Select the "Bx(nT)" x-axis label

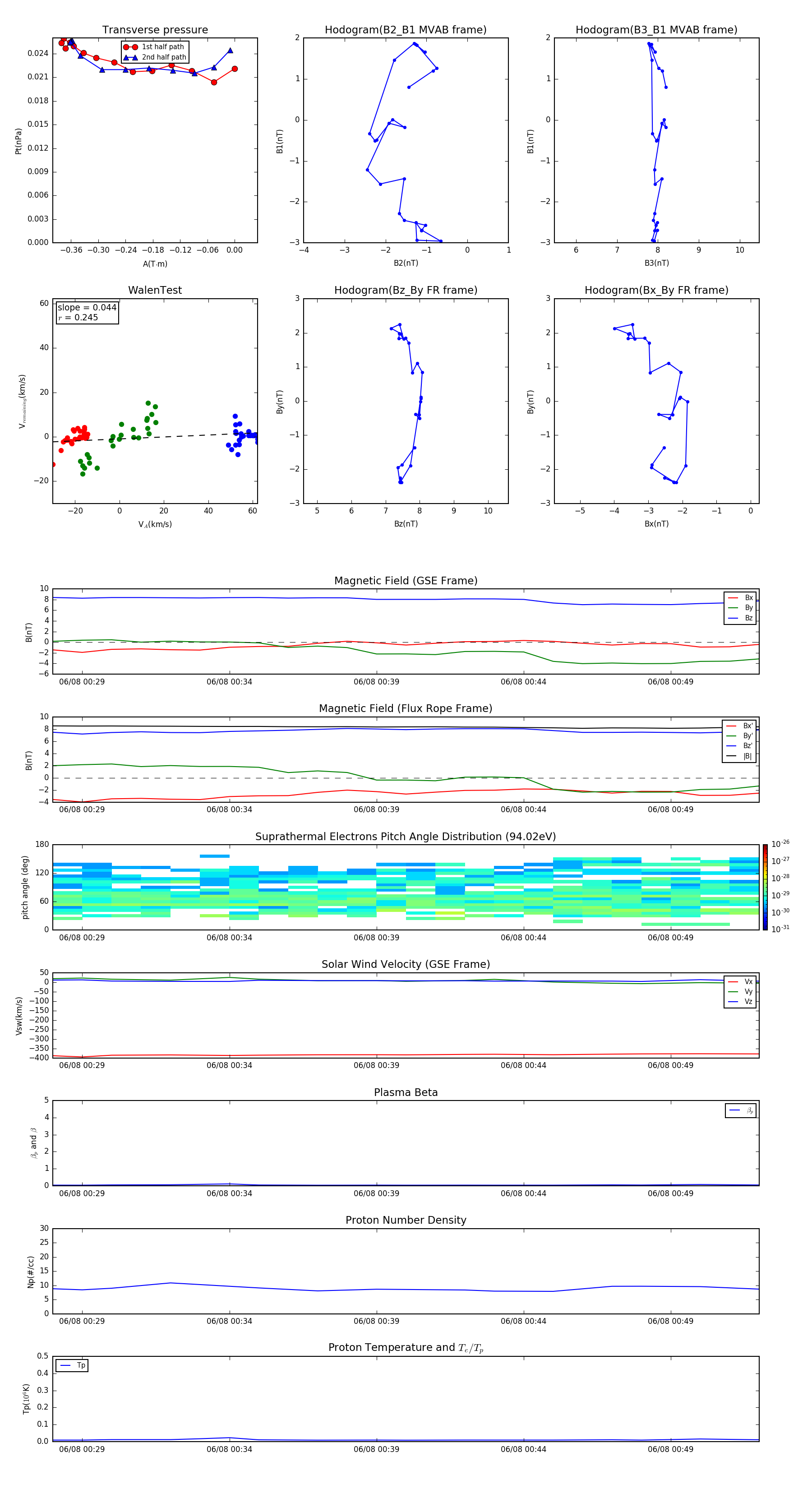(x=656, y=524)
